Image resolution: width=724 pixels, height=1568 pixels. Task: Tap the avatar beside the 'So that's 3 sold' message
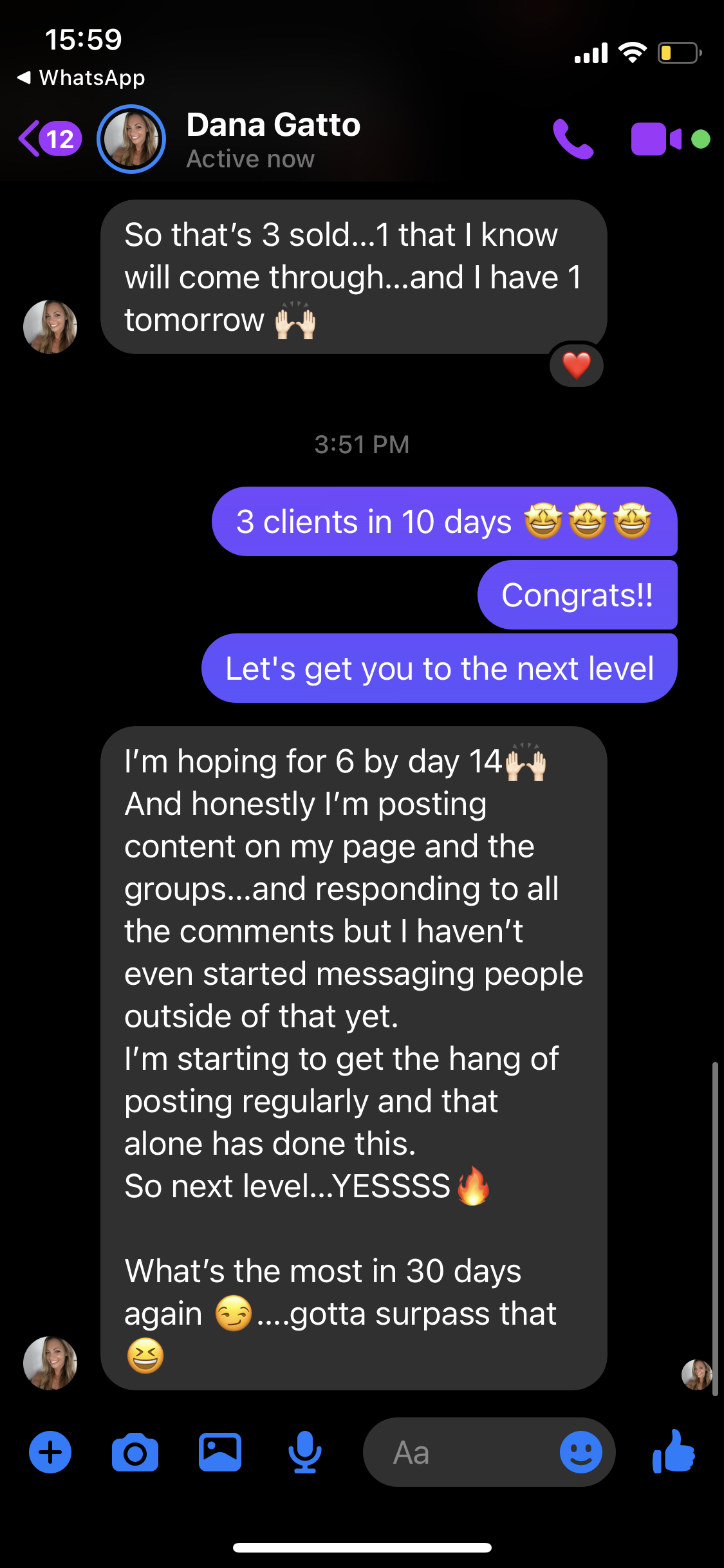[x=50, y=327]
